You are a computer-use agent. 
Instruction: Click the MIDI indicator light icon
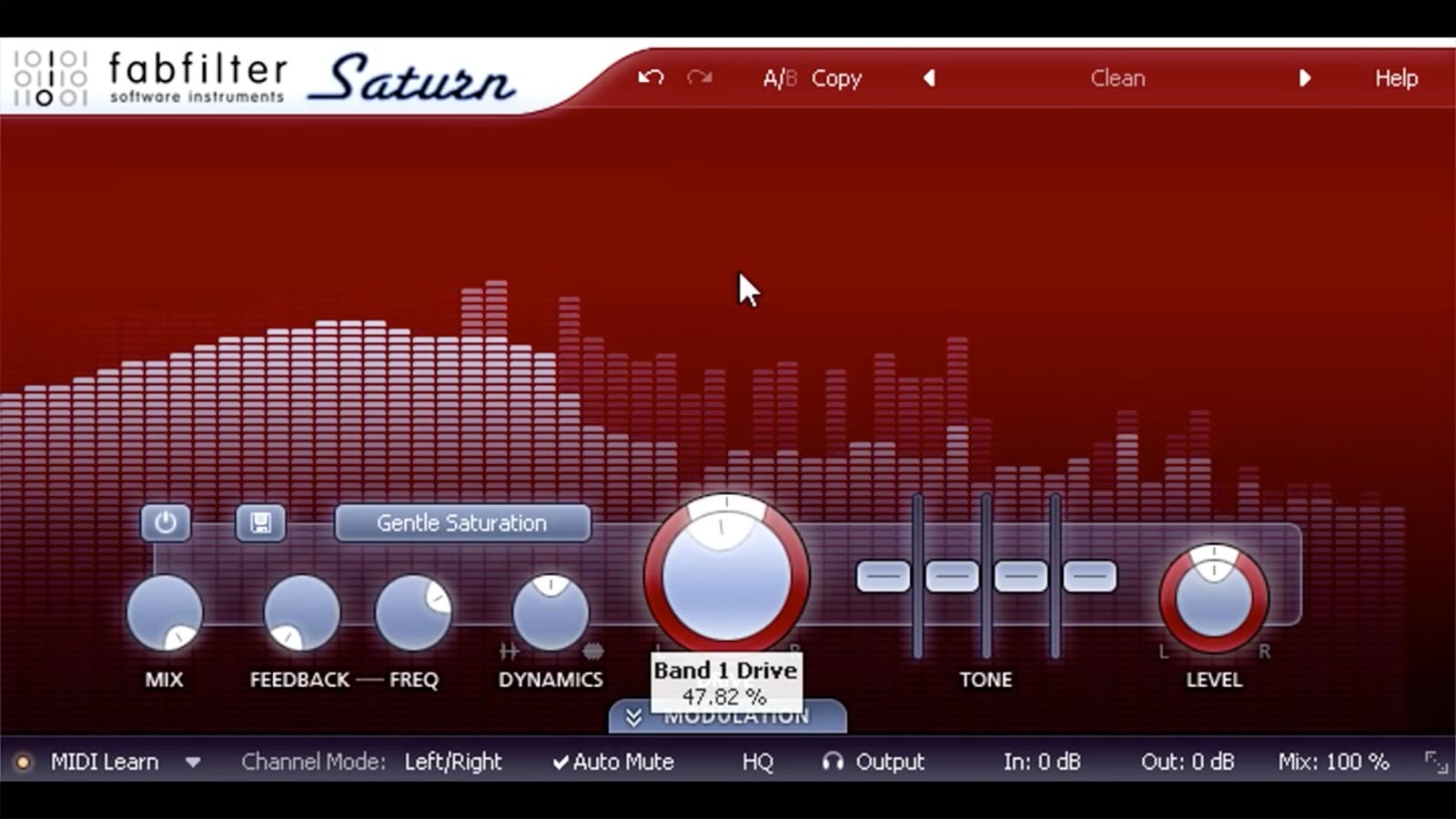point(23,762)
